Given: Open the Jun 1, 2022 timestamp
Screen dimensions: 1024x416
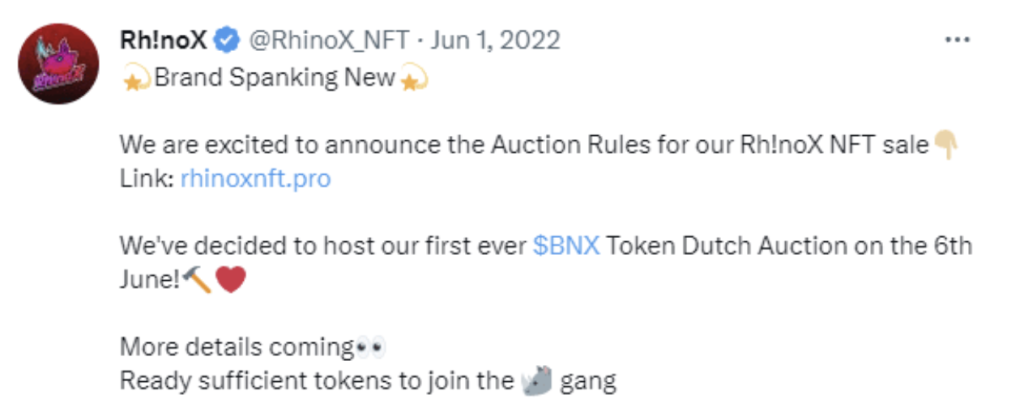Looking at the screenshot, I should pyautogui.click(x=496, y=41).
